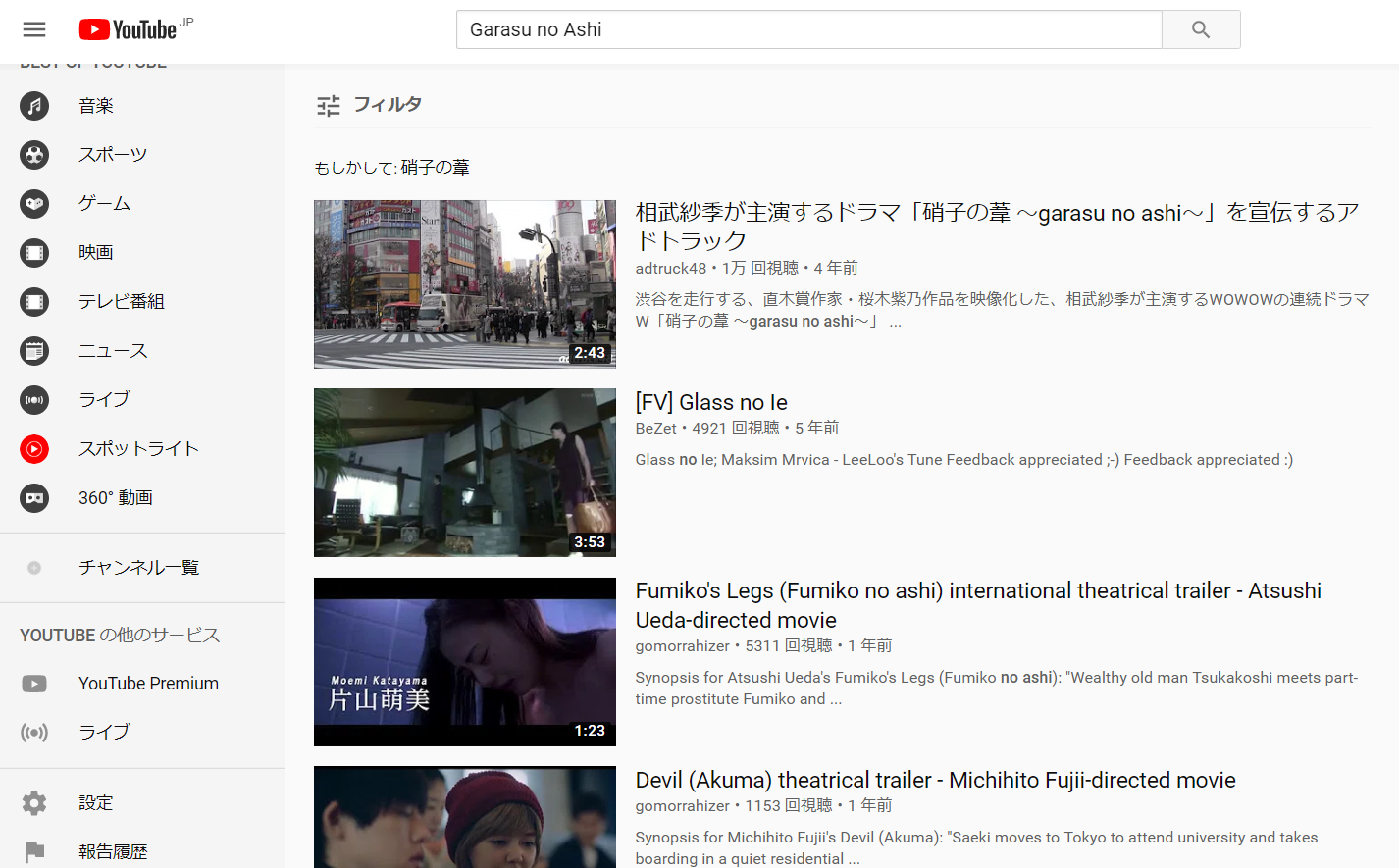
Task: Select ニュース in the sidebar
Action: [113, 350]
